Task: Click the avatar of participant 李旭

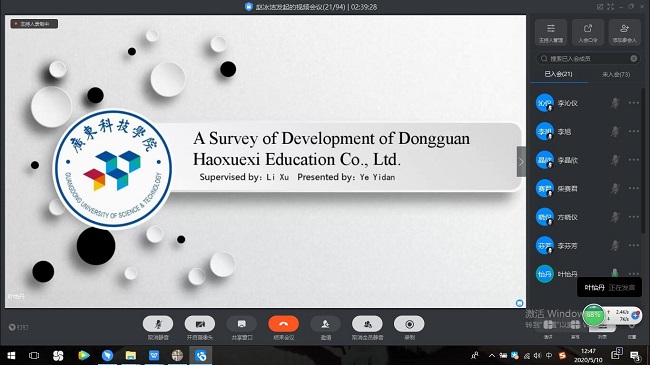Action: [544, 131]
